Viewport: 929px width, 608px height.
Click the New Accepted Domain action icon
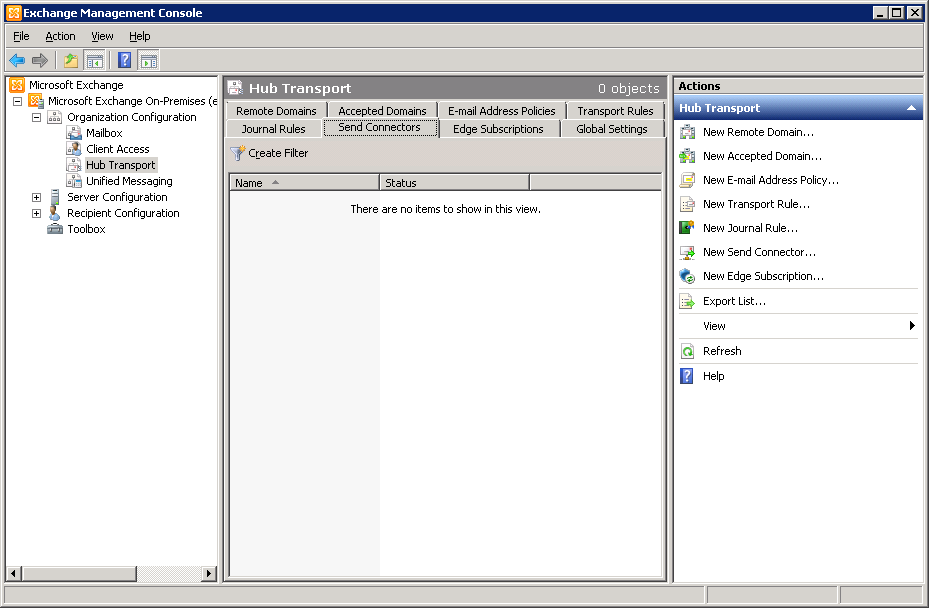pos(687,156)
